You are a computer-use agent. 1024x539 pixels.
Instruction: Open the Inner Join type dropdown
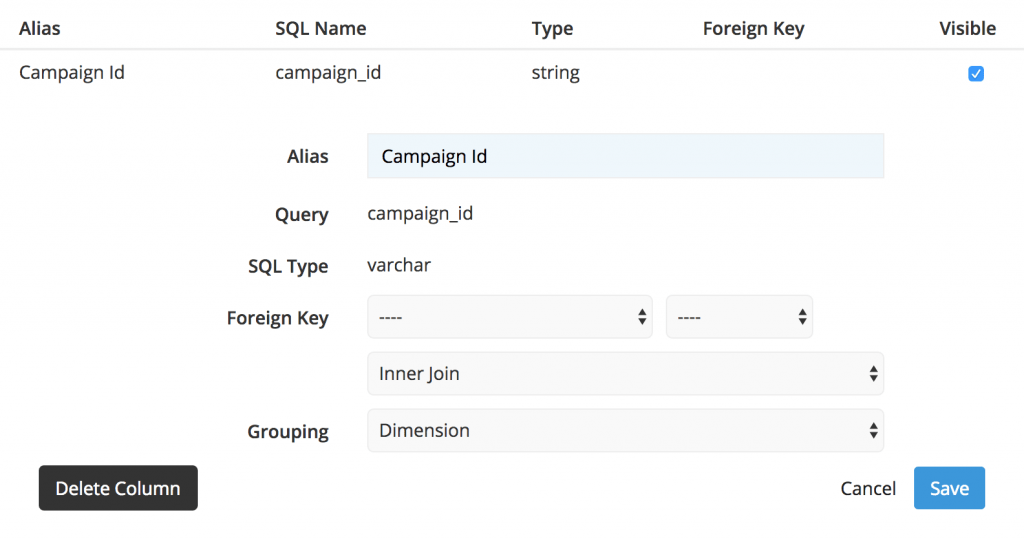point(625,374)
